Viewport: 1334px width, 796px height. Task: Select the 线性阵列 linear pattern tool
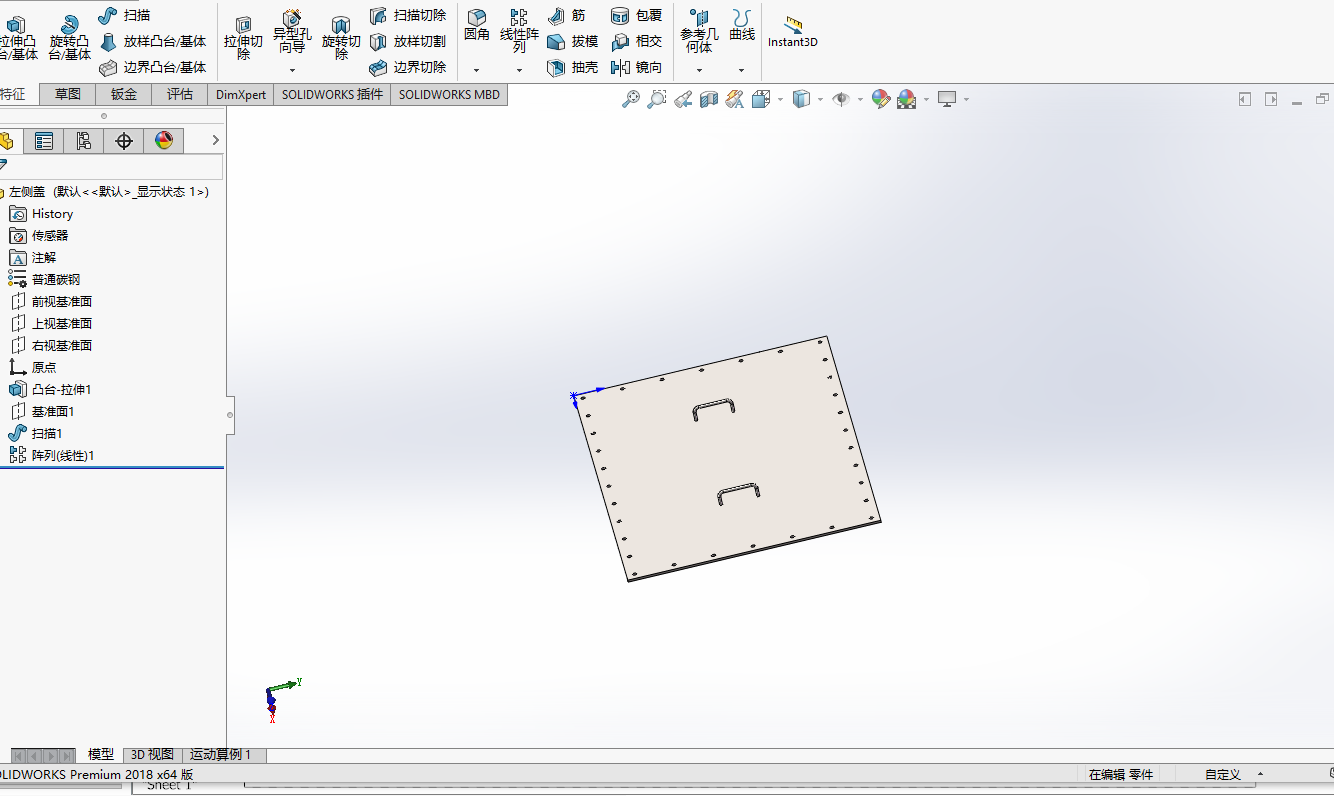pos(519,30)
